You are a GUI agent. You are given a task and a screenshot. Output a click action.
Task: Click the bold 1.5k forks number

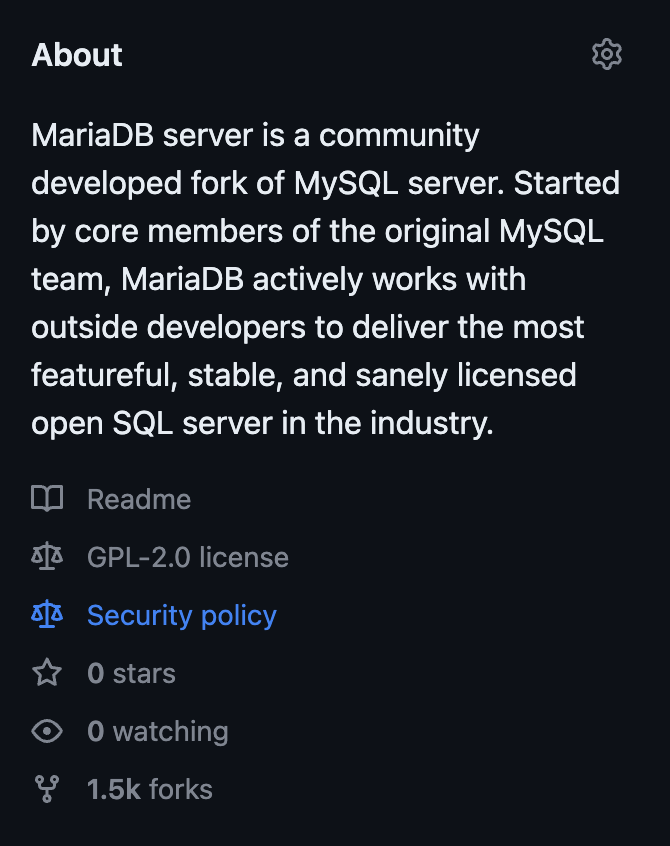pos(114,789)
